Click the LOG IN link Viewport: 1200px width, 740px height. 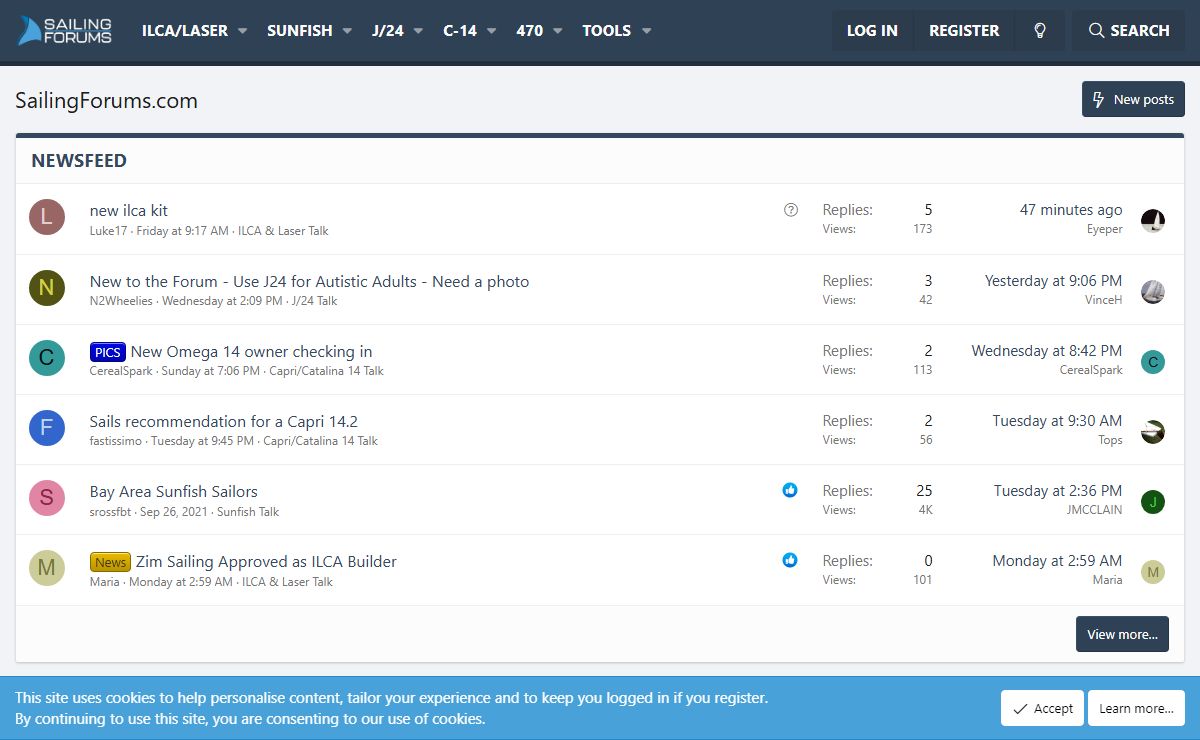[x=872, y=31]
